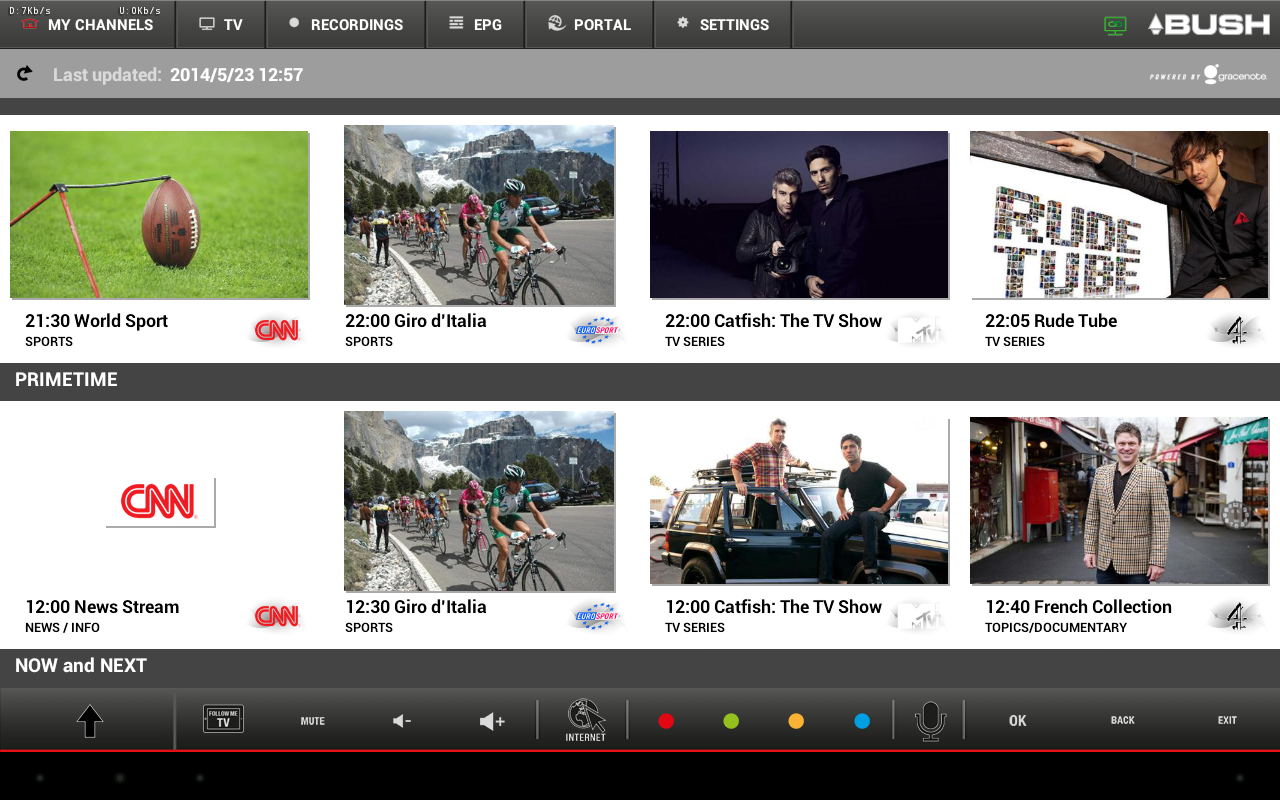The width and height of the screenshot is (1280, 800).
Task: Open the Internet browser icon
Action: point(586,720)
